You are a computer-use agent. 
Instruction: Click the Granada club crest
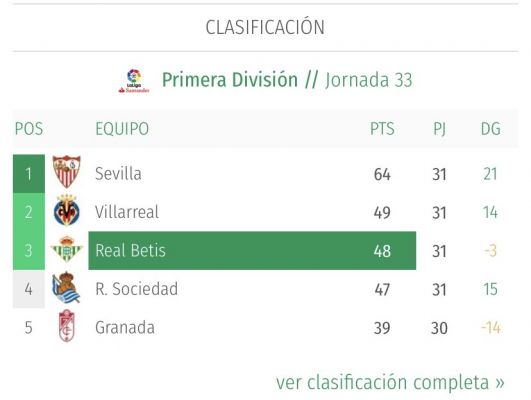66,325
